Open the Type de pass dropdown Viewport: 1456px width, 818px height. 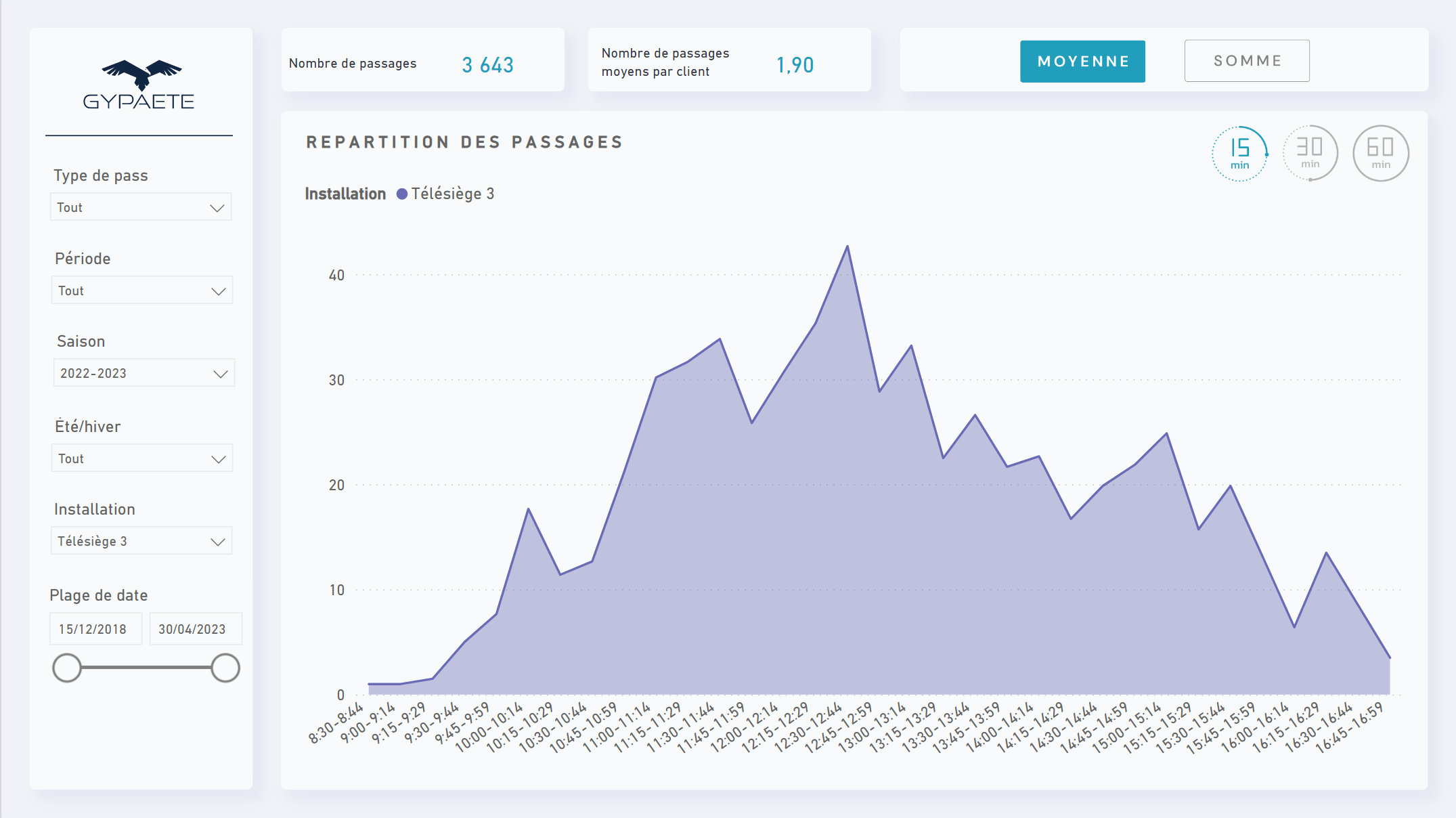pos(141,207)
